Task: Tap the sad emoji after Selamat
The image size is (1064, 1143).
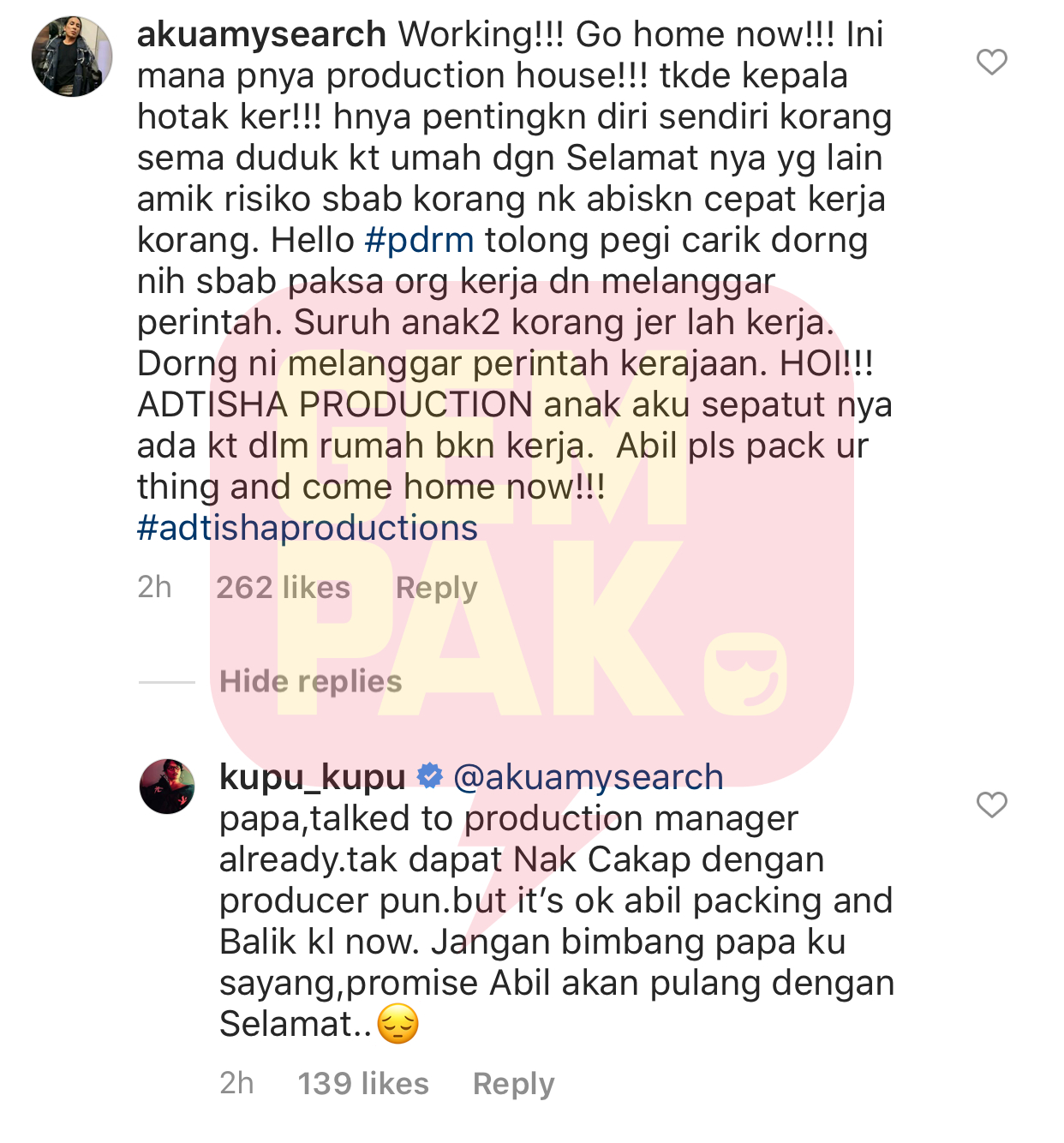Action: click(398, 1024)
